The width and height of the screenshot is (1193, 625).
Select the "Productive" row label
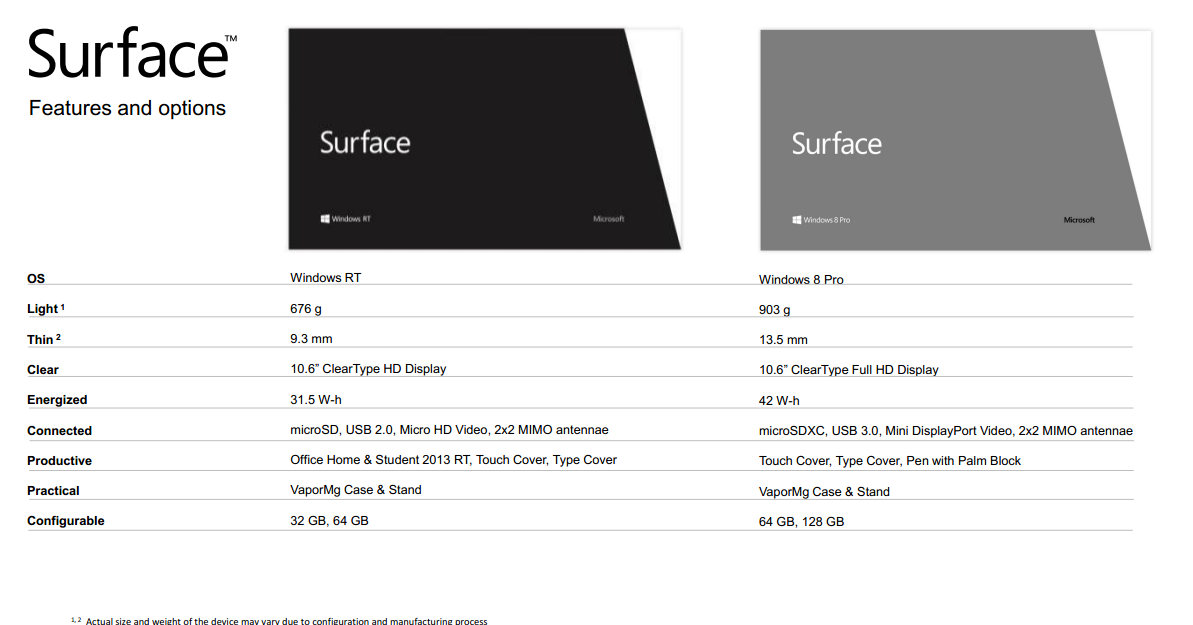pos(59,461)
